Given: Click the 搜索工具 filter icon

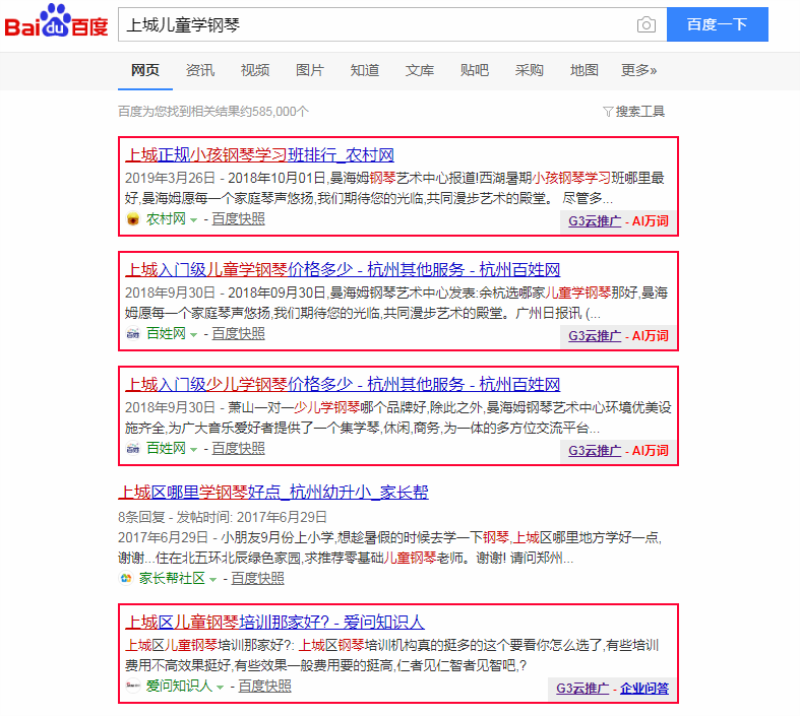Looking at the screenshot, I should (607, 111).
